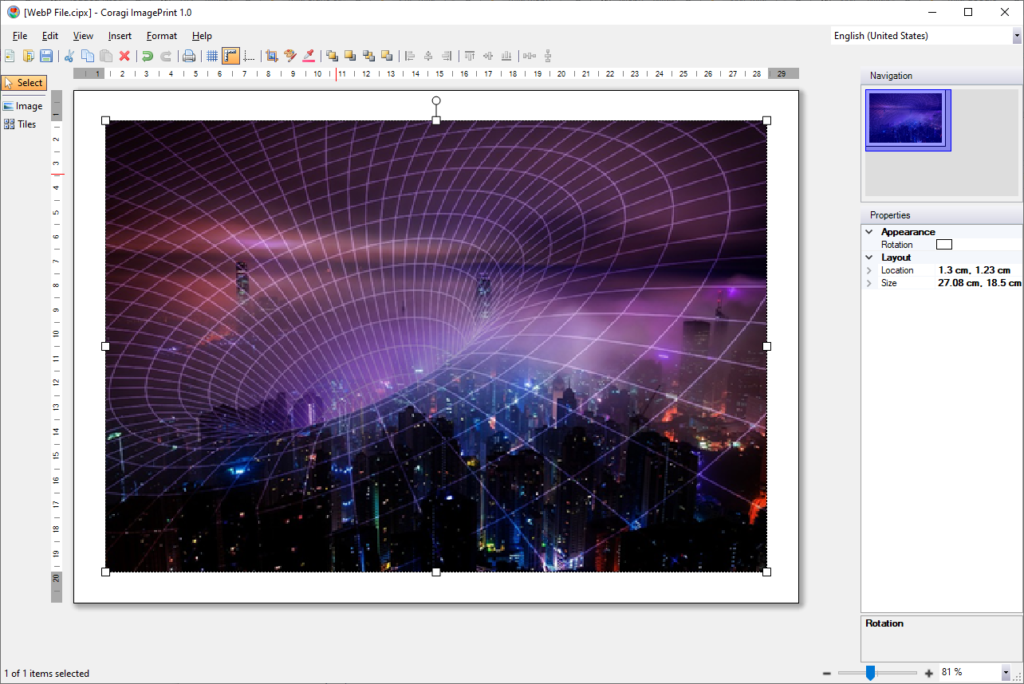The height and width of the screenshot is (684, 1024).
Task: Click the red X delete icon
Action: (124, 56)
